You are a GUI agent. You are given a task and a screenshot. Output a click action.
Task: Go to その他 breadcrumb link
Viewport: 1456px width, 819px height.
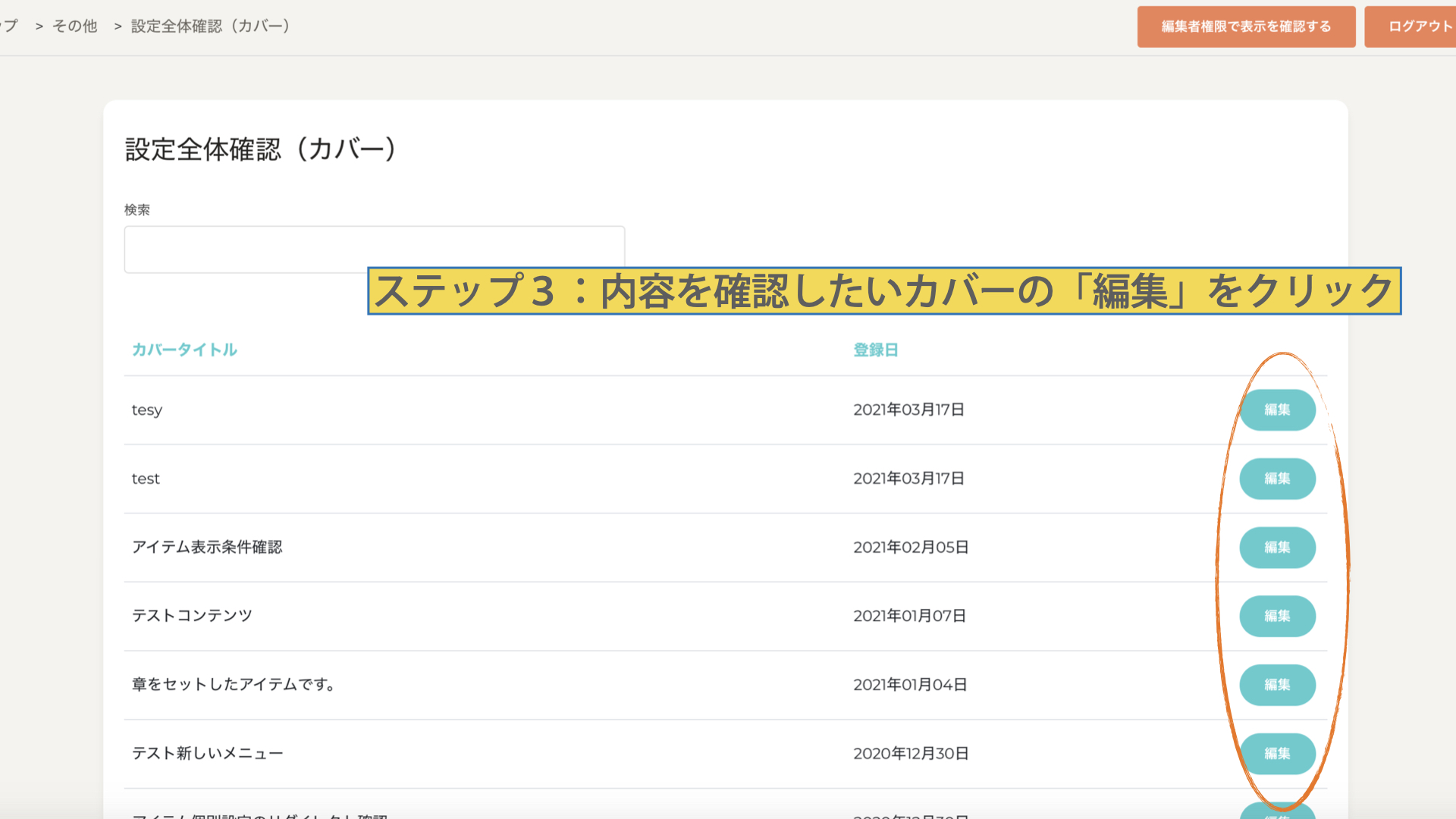[x=74, y=27]
